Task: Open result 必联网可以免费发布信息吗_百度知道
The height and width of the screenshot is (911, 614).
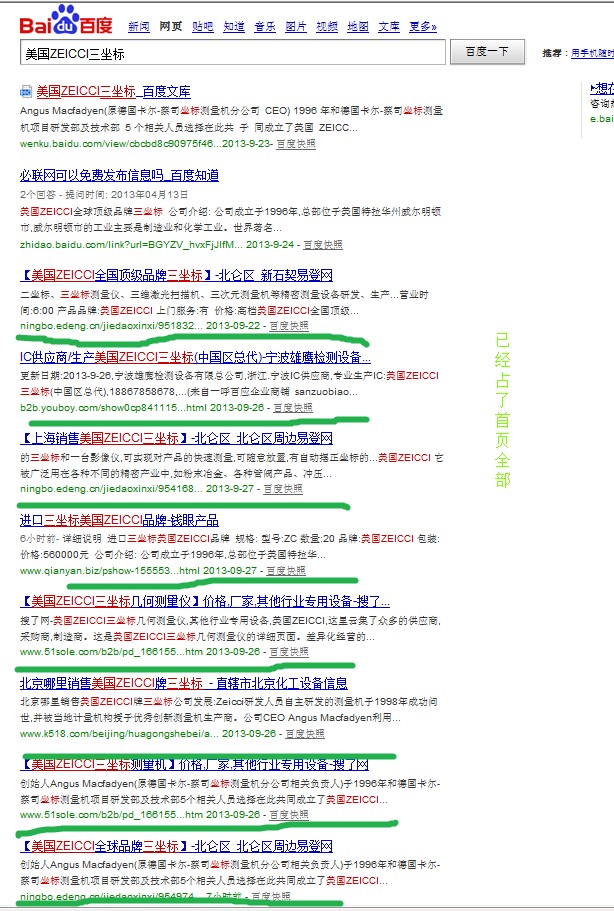Action: [119, 175]
